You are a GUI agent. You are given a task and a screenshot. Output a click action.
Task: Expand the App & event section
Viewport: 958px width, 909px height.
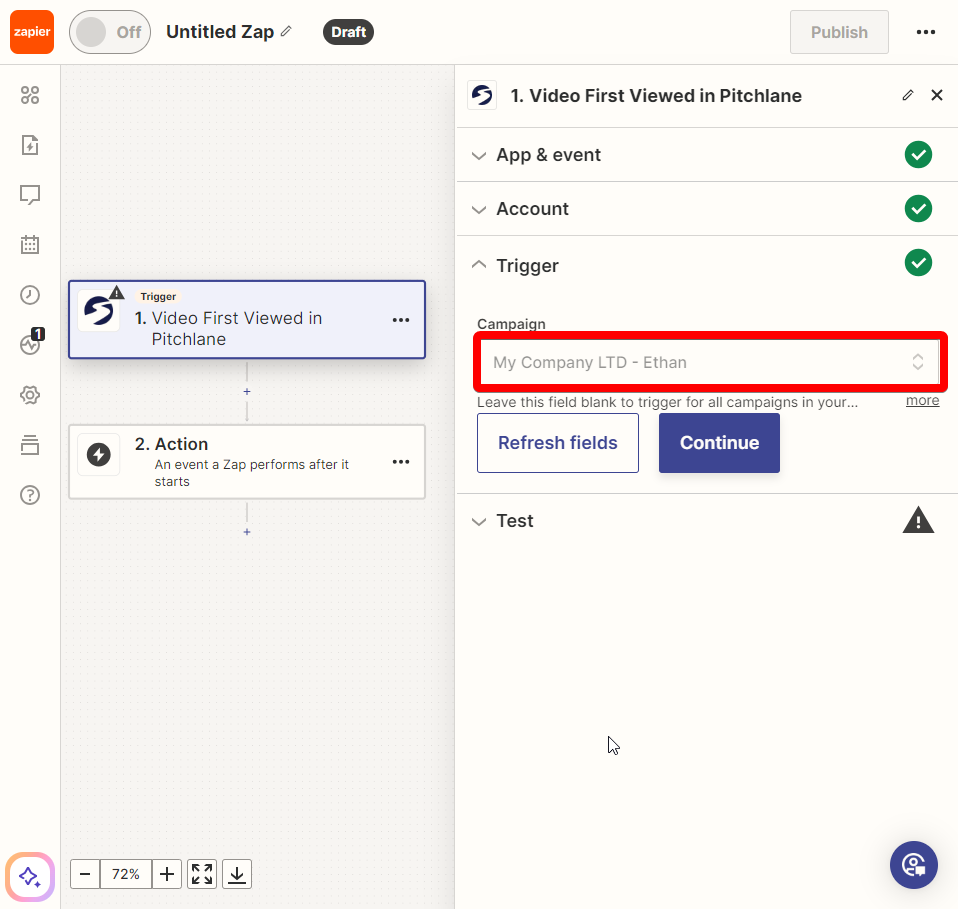click(x=707, y=155)
